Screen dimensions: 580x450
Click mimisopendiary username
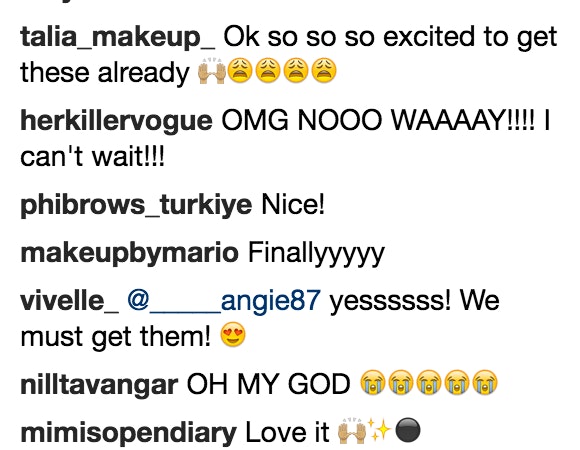click(128, 433)
